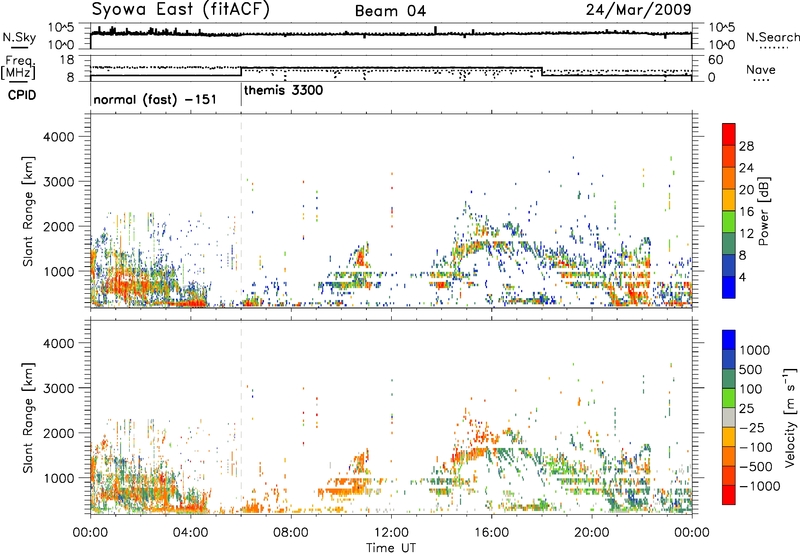
Task: Pick the yellow 16–20 dB Power colorbar segment
Action: pos(729,199)
